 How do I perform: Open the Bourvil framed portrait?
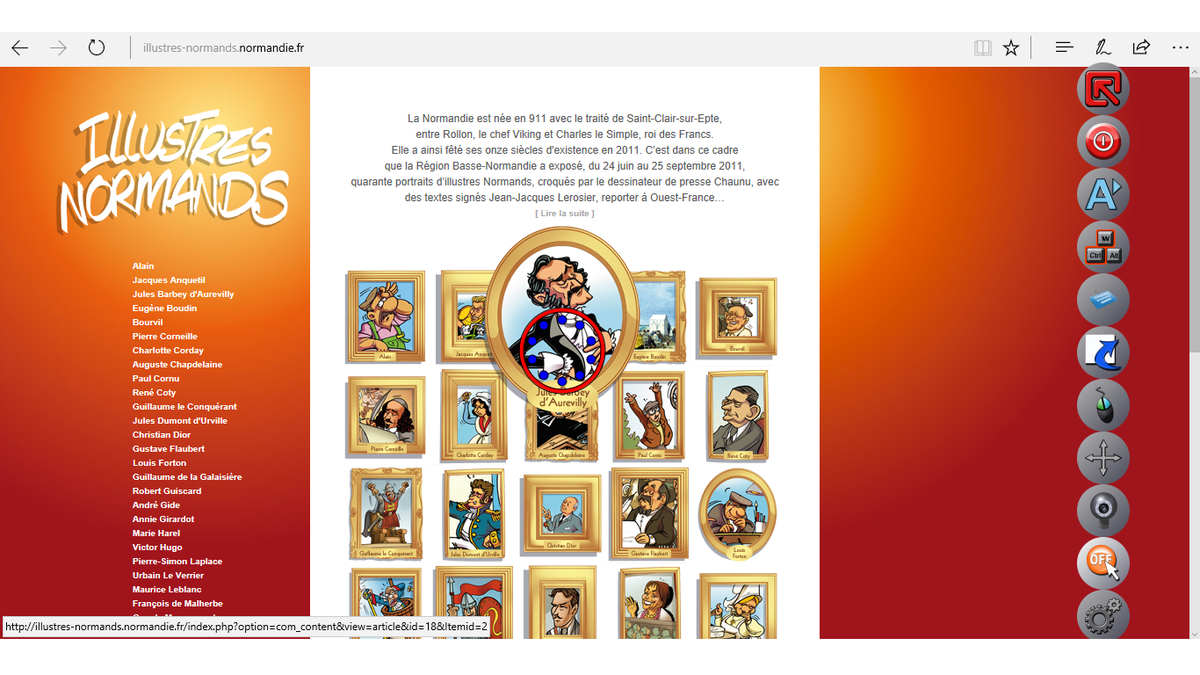pyautogui.click(x=737, y=317)
